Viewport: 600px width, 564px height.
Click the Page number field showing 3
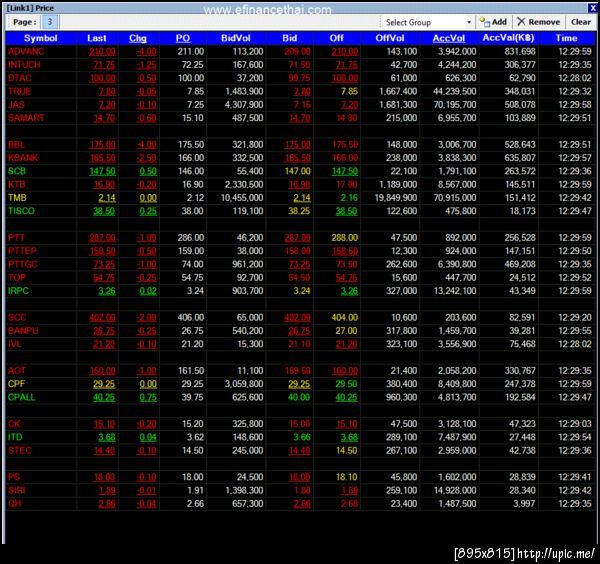click(x=50, y=22)
